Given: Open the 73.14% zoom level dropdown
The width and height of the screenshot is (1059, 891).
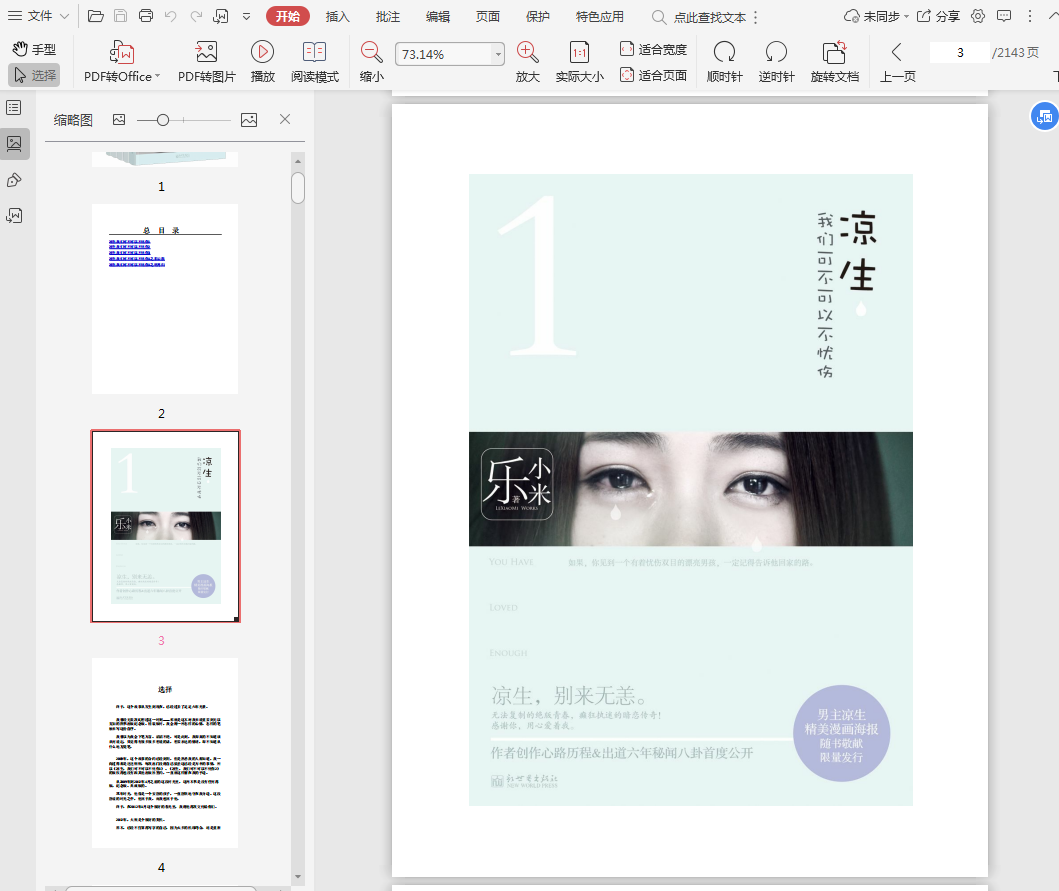Looking at the screenshot, I should [498, 55].
